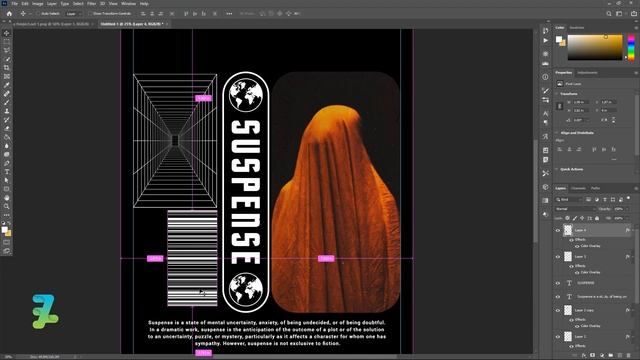
Task: Collapse Layer 4 effects fx arrow
Action: pyautogui.click(x=633, y=230)
